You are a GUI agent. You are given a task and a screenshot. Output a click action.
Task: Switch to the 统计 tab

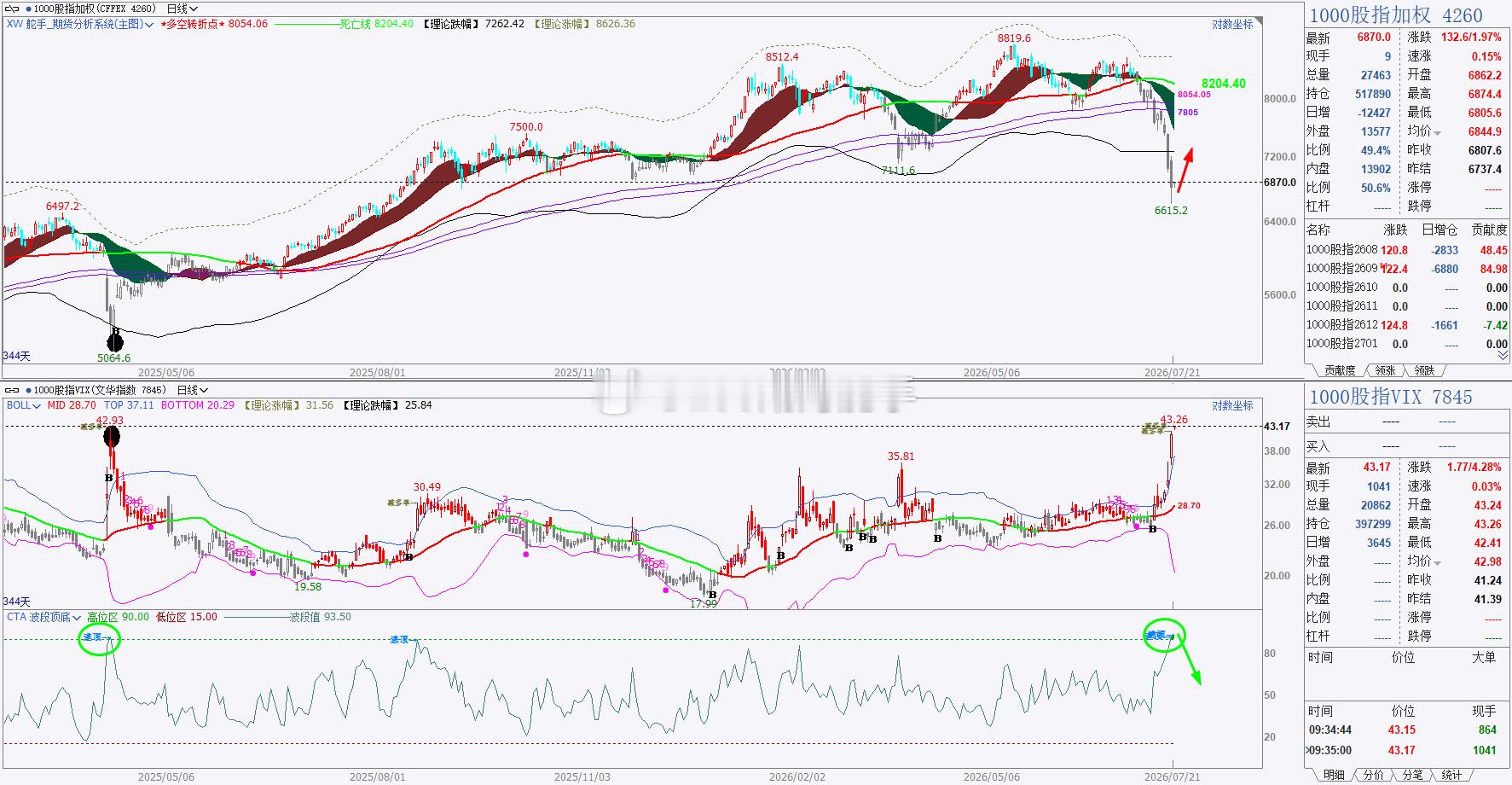click(1451, 775)
